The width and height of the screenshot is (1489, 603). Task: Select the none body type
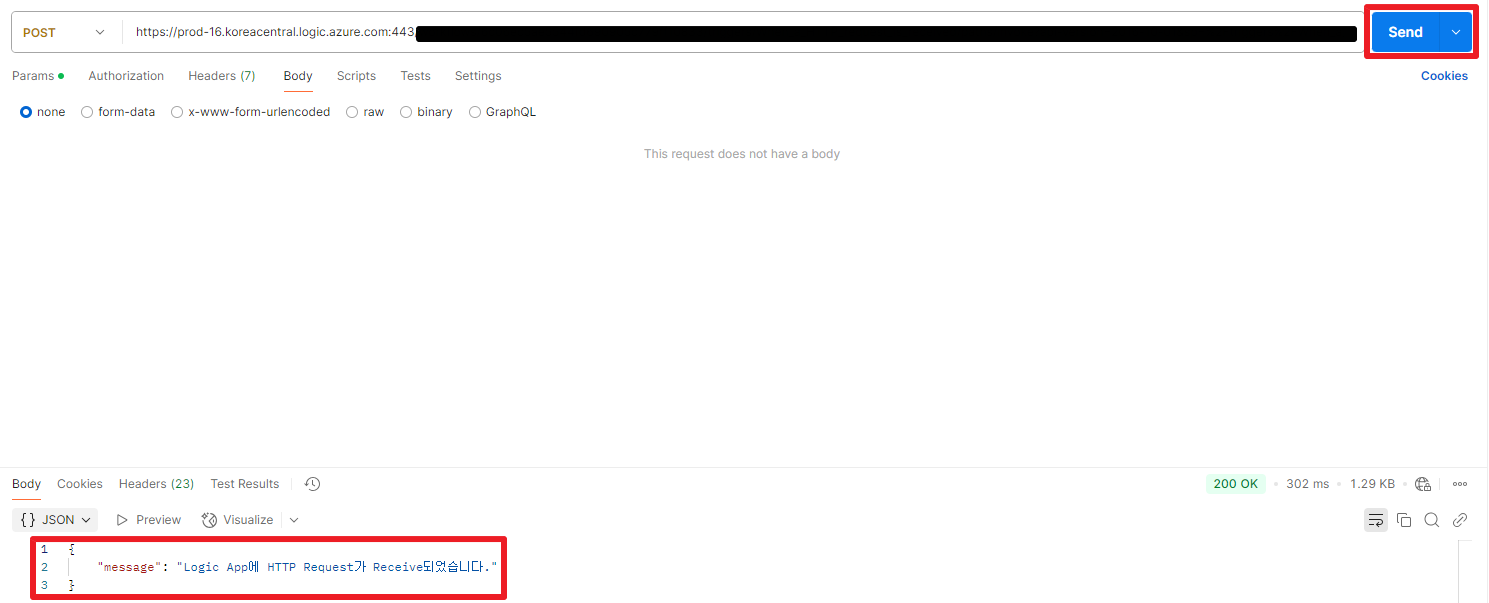(x=42, y=112)
